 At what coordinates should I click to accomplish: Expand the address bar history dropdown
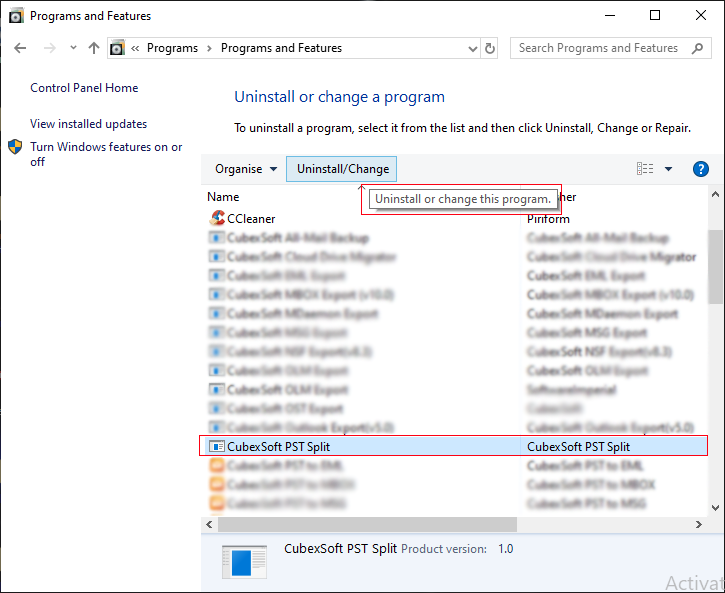click(473, 48)
